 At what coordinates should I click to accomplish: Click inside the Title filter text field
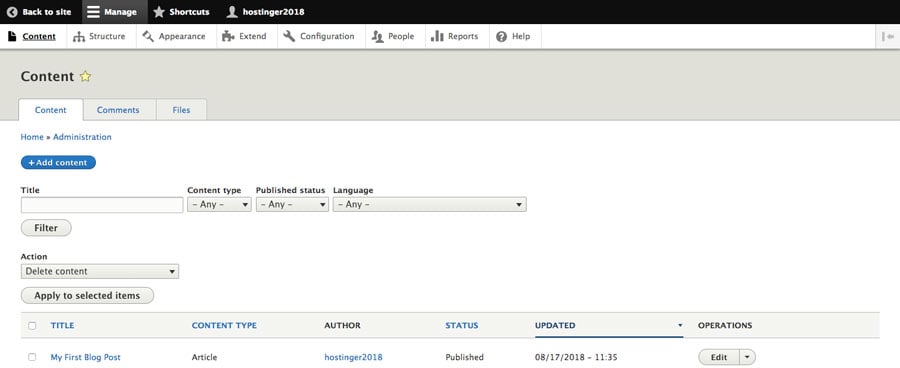[x=102, y=205]
